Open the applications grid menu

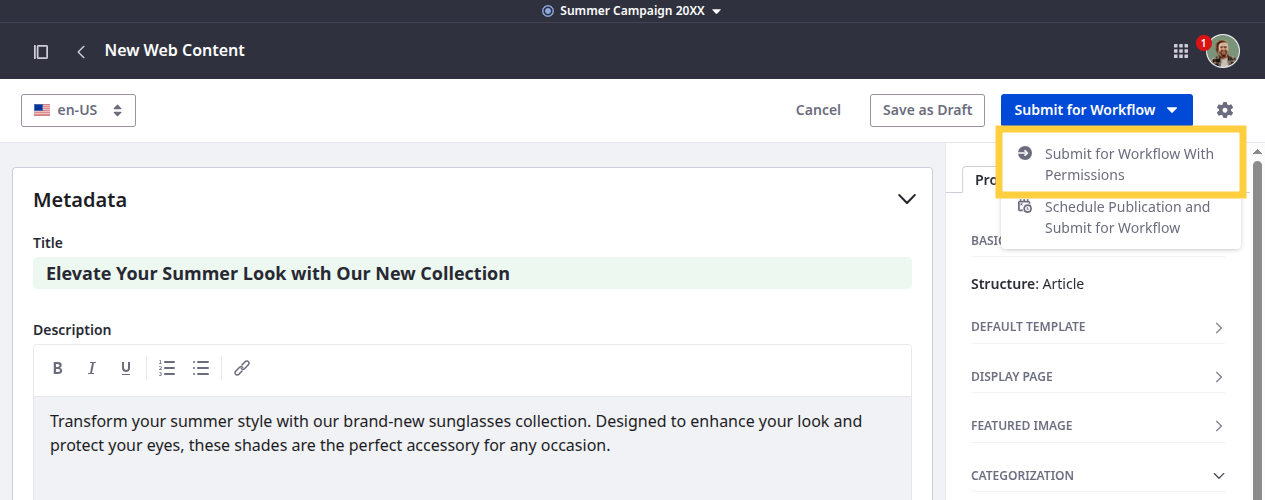point(1181,51)
